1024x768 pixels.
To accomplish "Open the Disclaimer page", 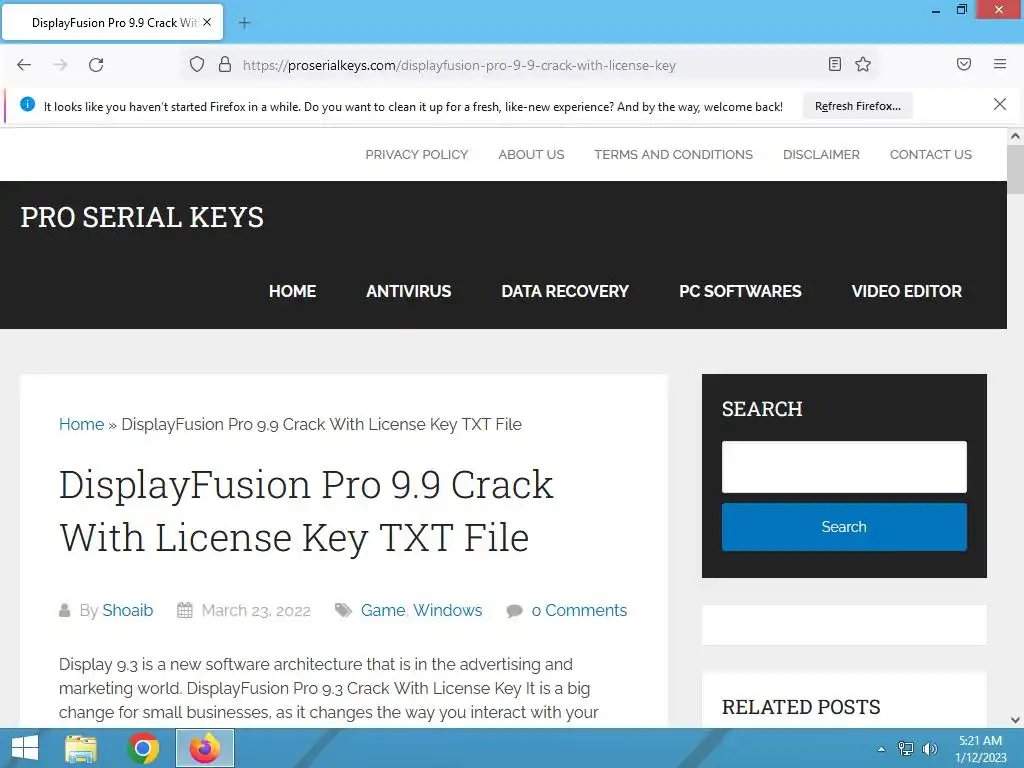I will click(821, 155).
